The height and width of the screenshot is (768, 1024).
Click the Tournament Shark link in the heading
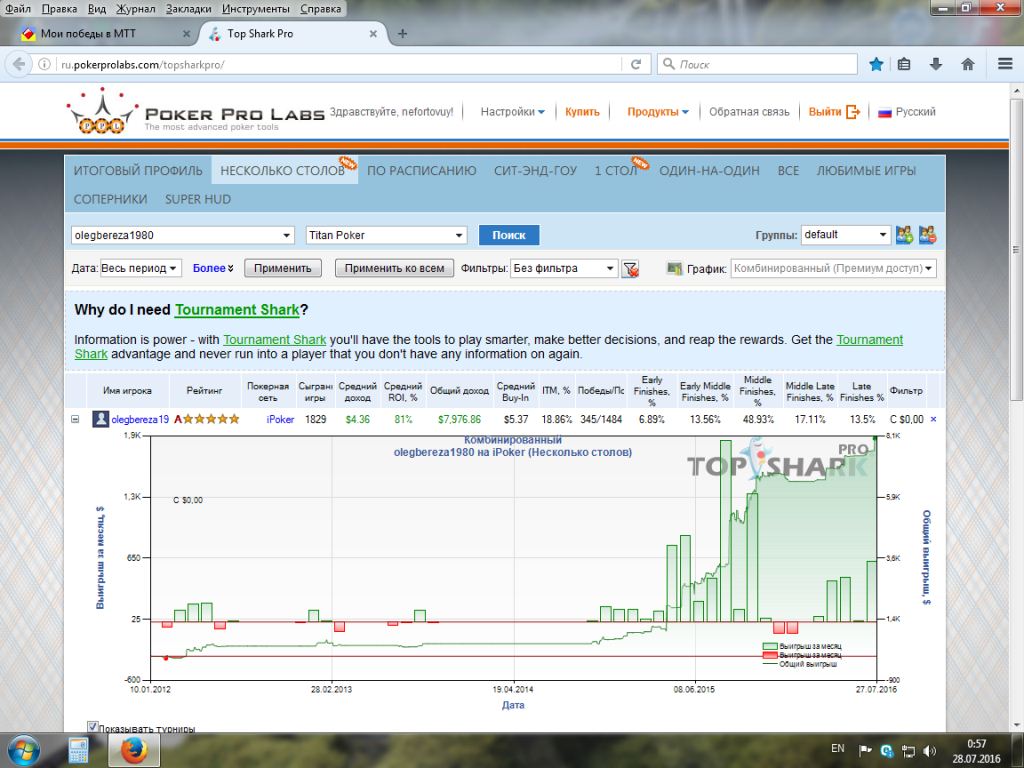pos(237,310)
